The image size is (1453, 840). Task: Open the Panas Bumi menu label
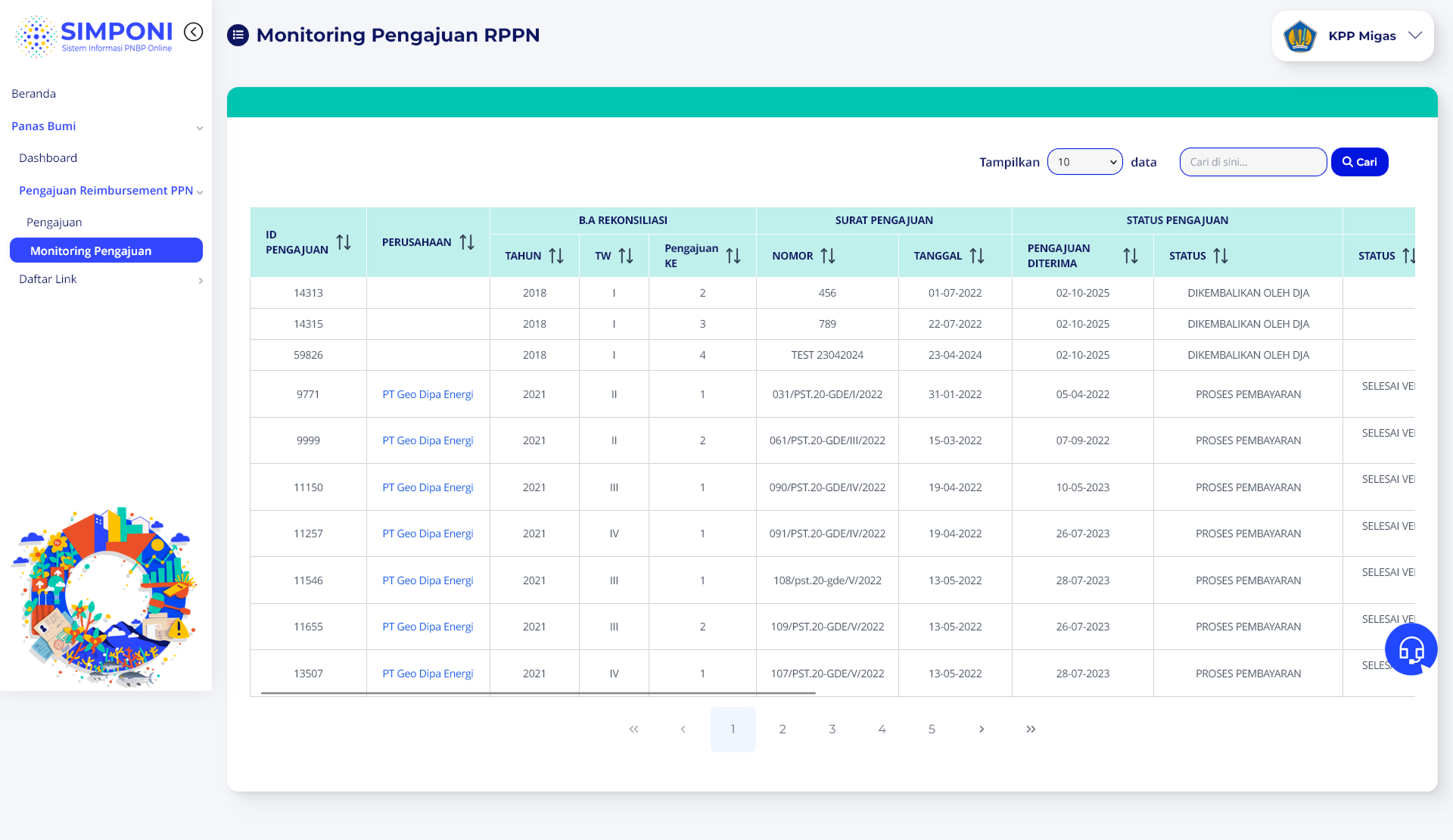click(x=44, y=126)
